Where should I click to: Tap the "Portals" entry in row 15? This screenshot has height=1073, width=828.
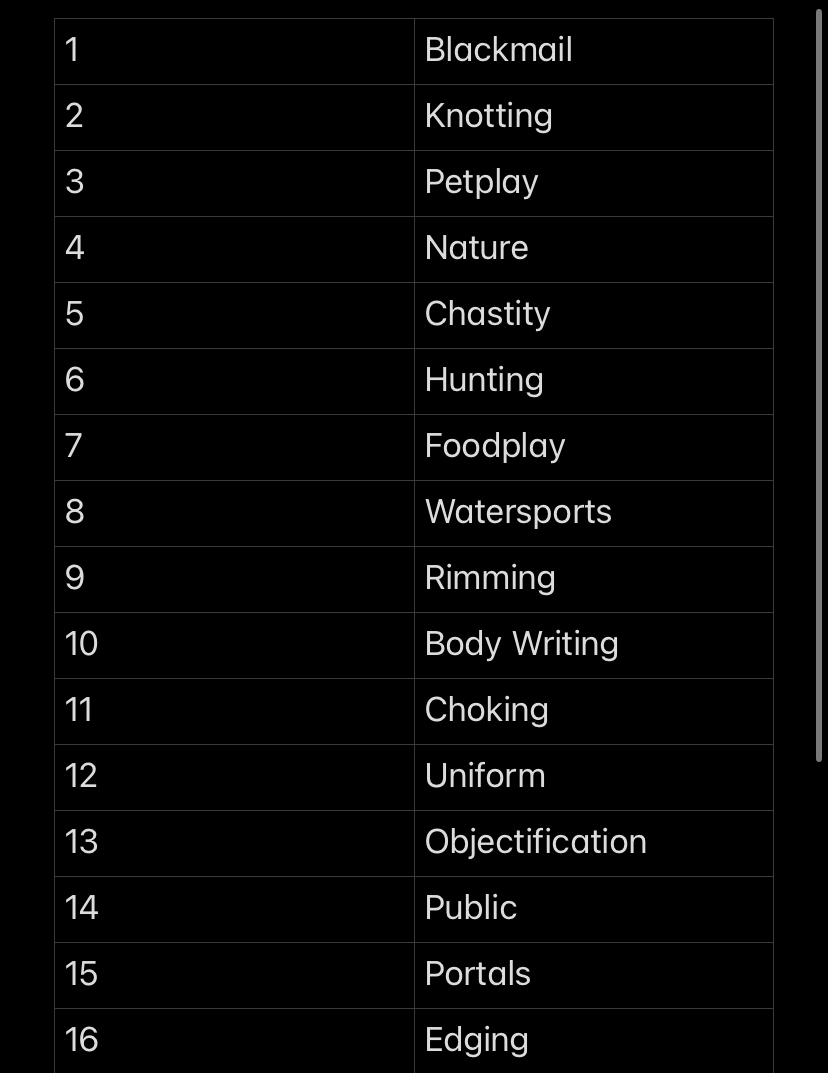[x=477, y=974]
